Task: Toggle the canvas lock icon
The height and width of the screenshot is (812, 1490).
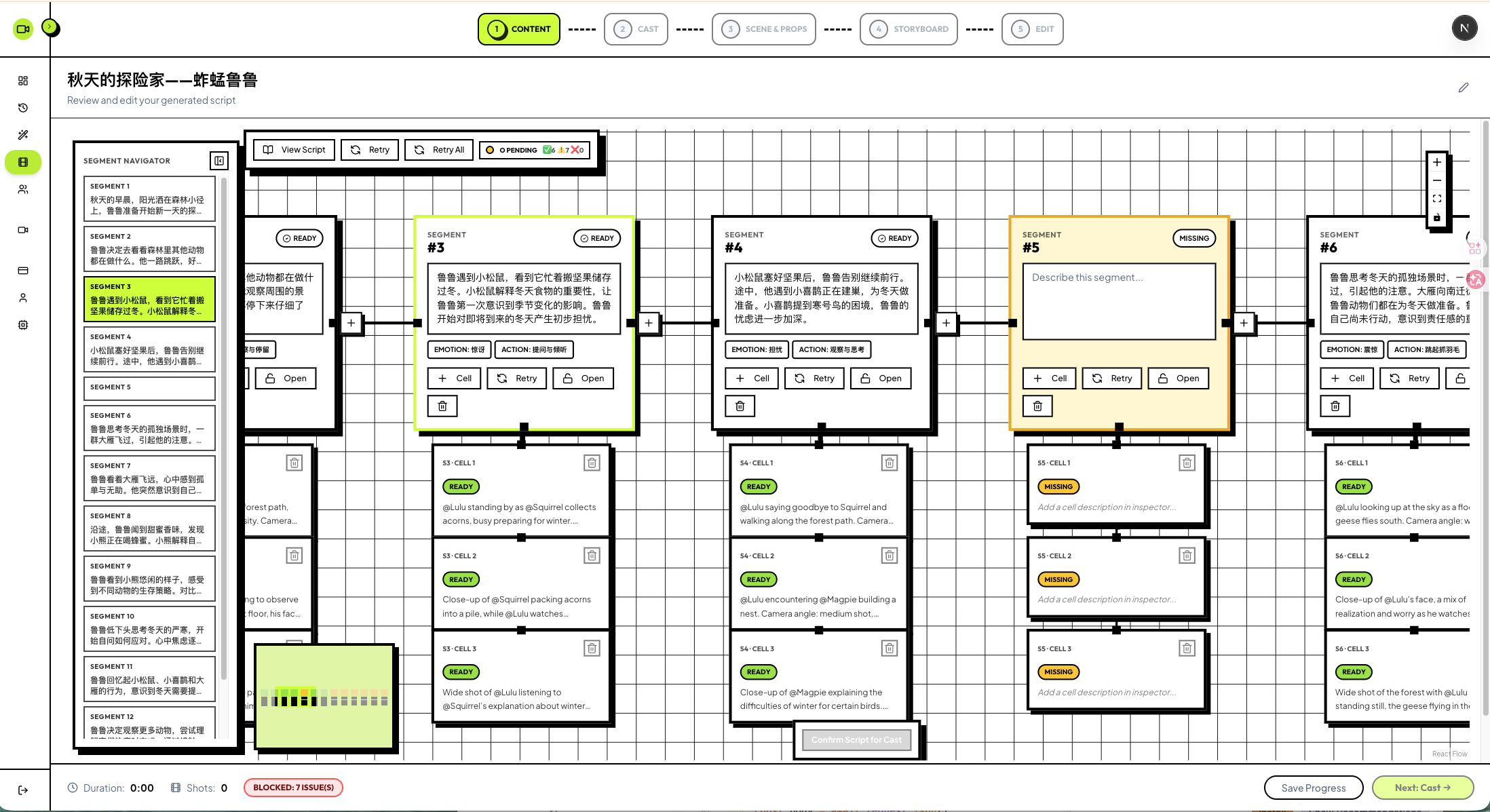Action: click(1436, 218)
